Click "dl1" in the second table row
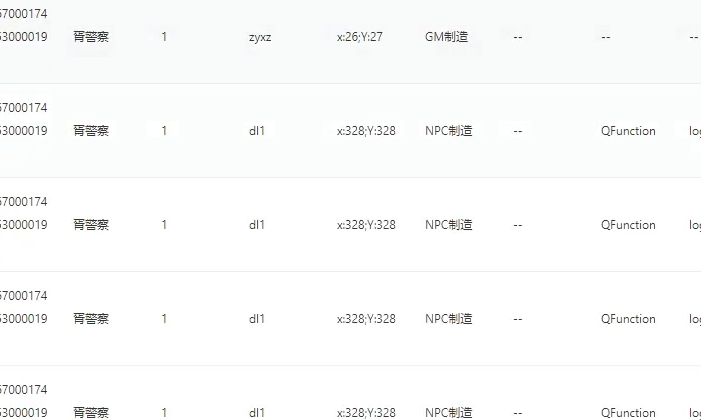 (257, 131)
